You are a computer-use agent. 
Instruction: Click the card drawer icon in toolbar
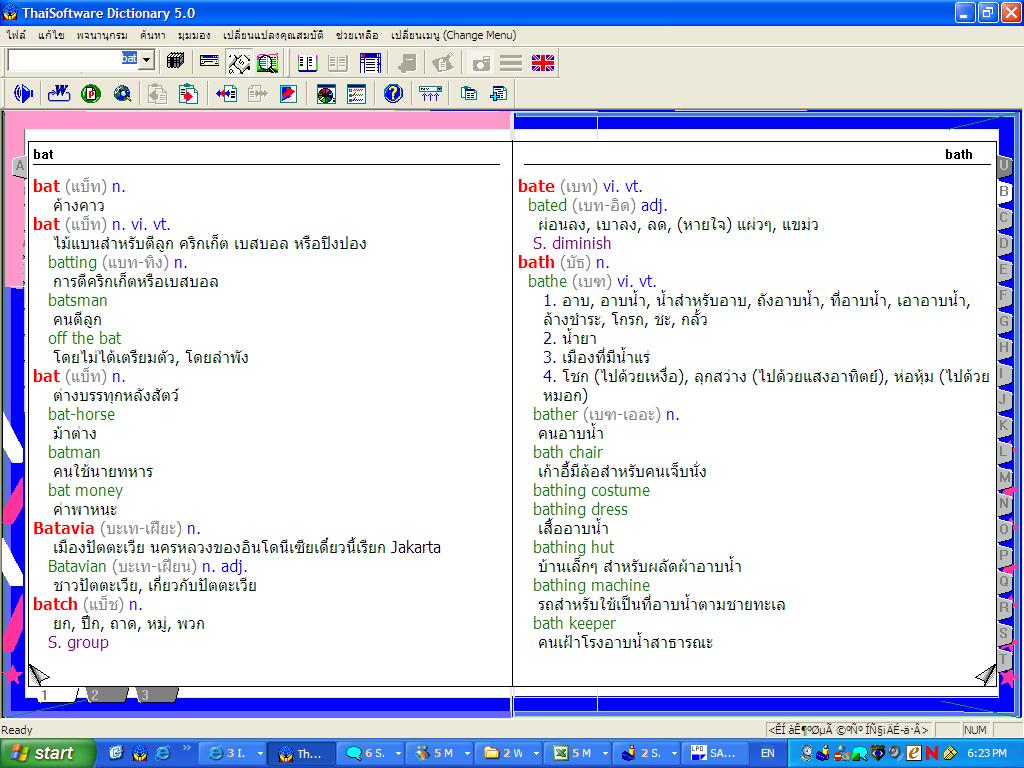[x=209, y=62]
